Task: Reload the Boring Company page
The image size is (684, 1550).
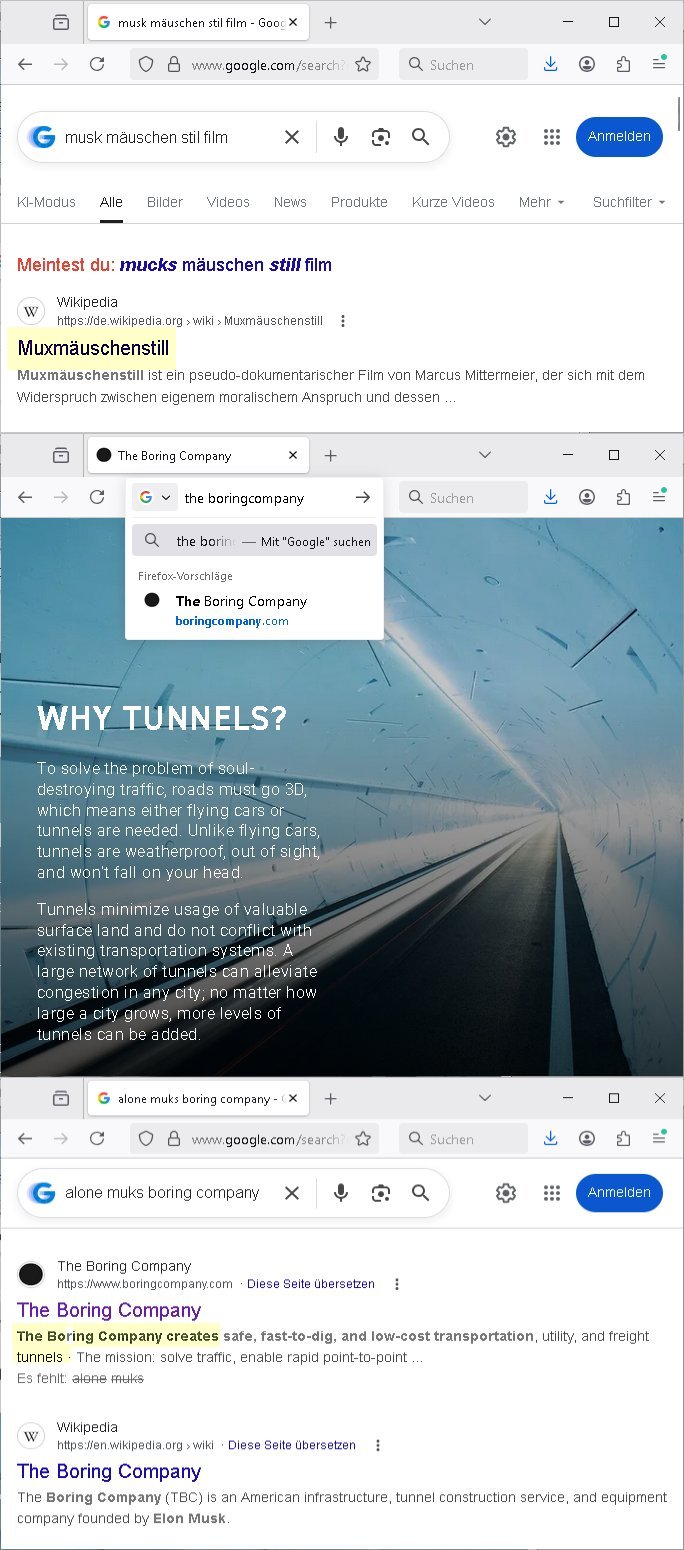Action: [x=97, y=497]
